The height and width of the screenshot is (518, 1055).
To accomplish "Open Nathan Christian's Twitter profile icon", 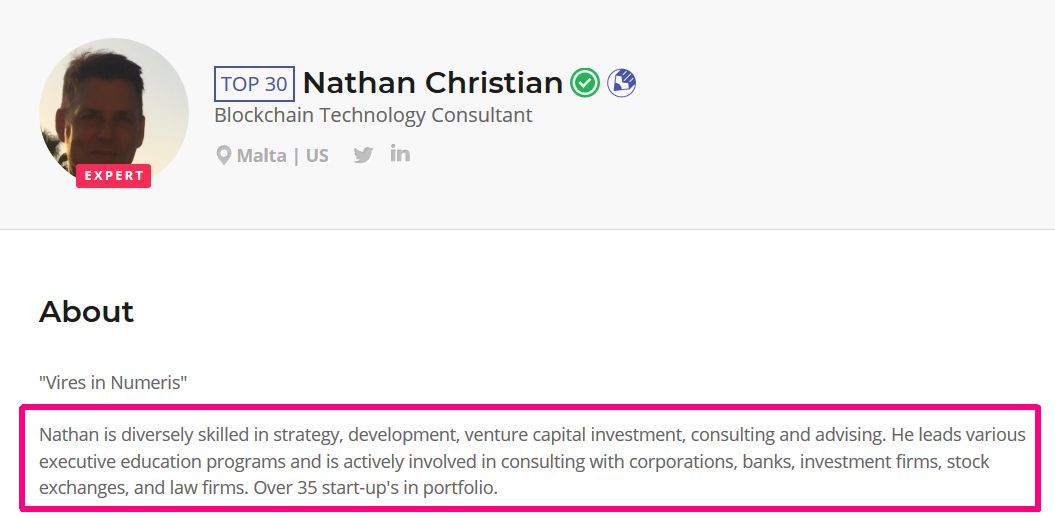I will (363, 155).
